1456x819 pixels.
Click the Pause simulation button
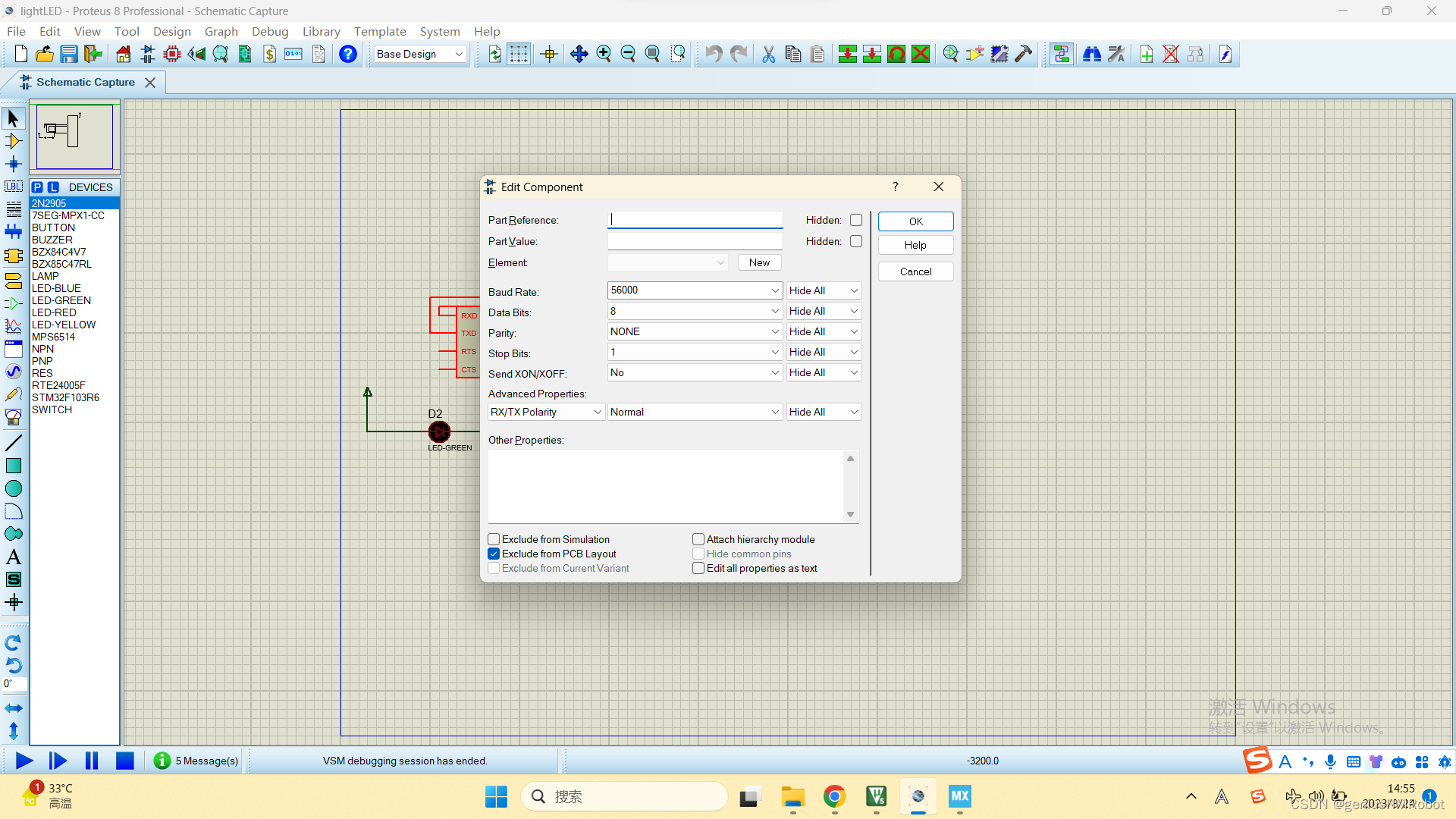tap(92, 761)
